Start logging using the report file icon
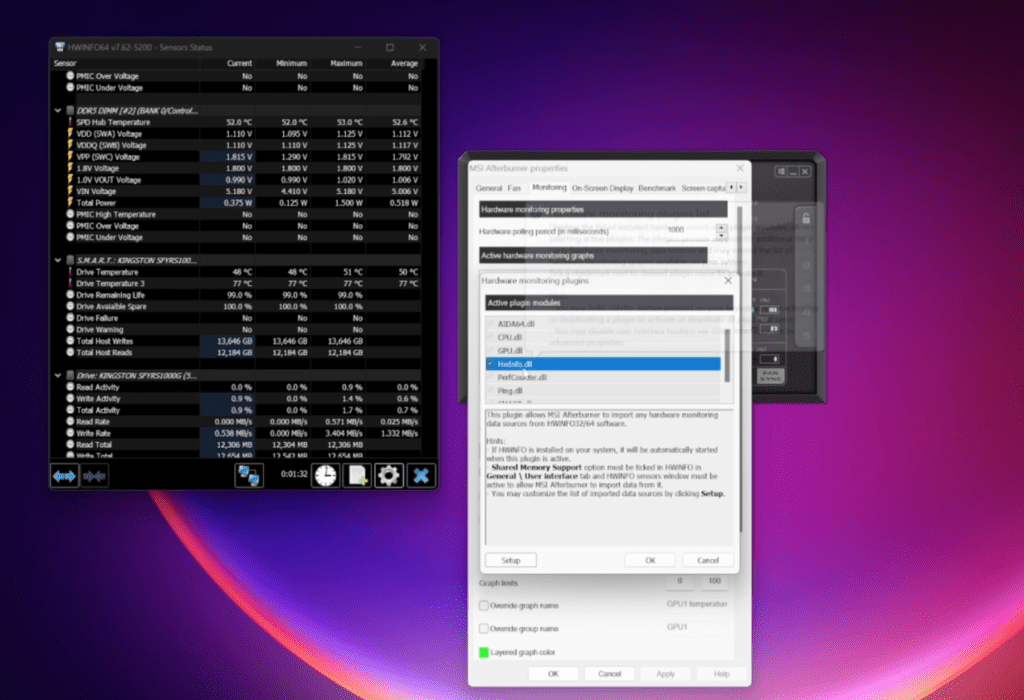 pos(356,476)
